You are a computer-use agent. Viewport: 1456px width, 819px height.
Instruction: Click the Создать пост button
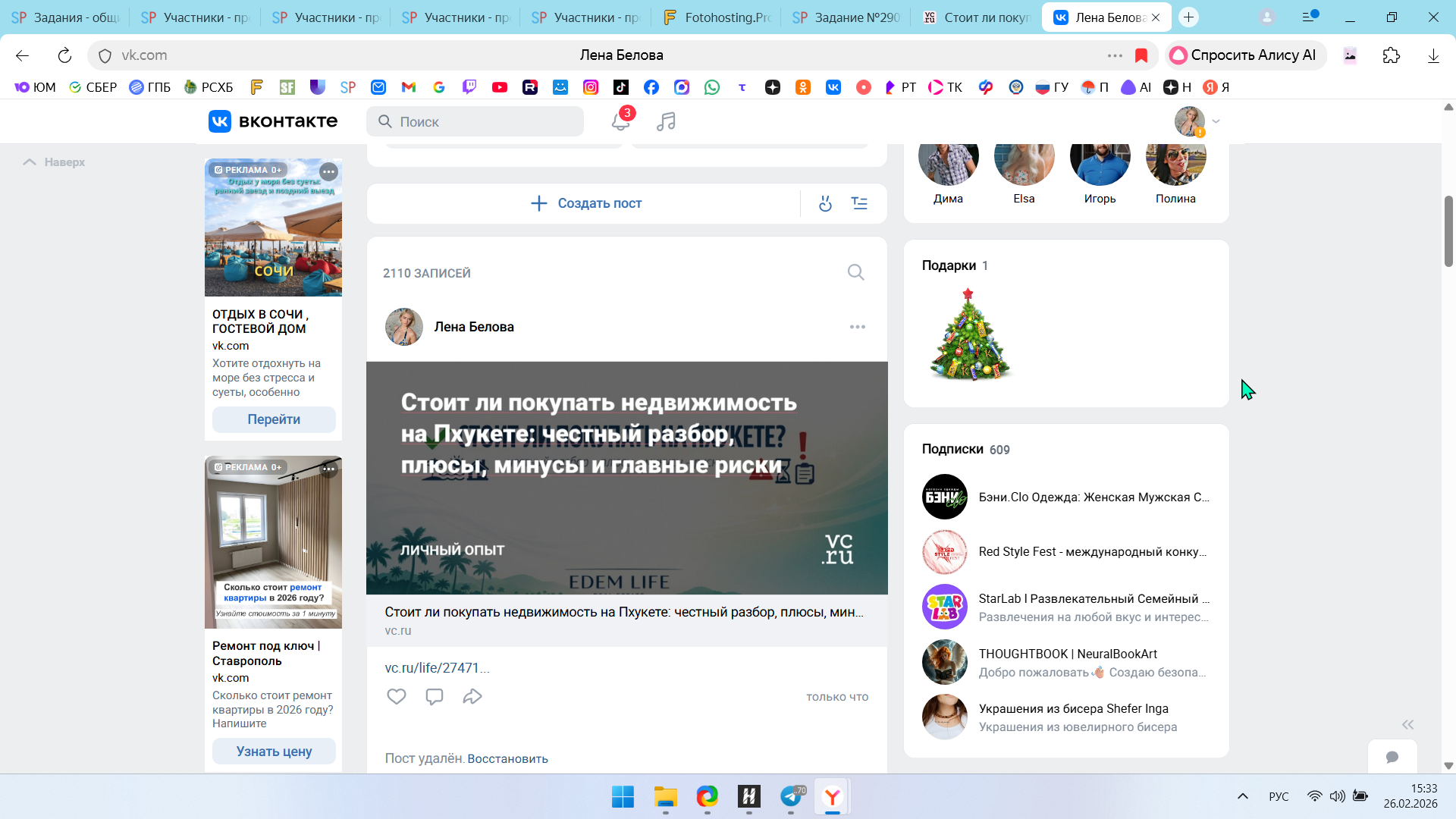coord(586,203)
